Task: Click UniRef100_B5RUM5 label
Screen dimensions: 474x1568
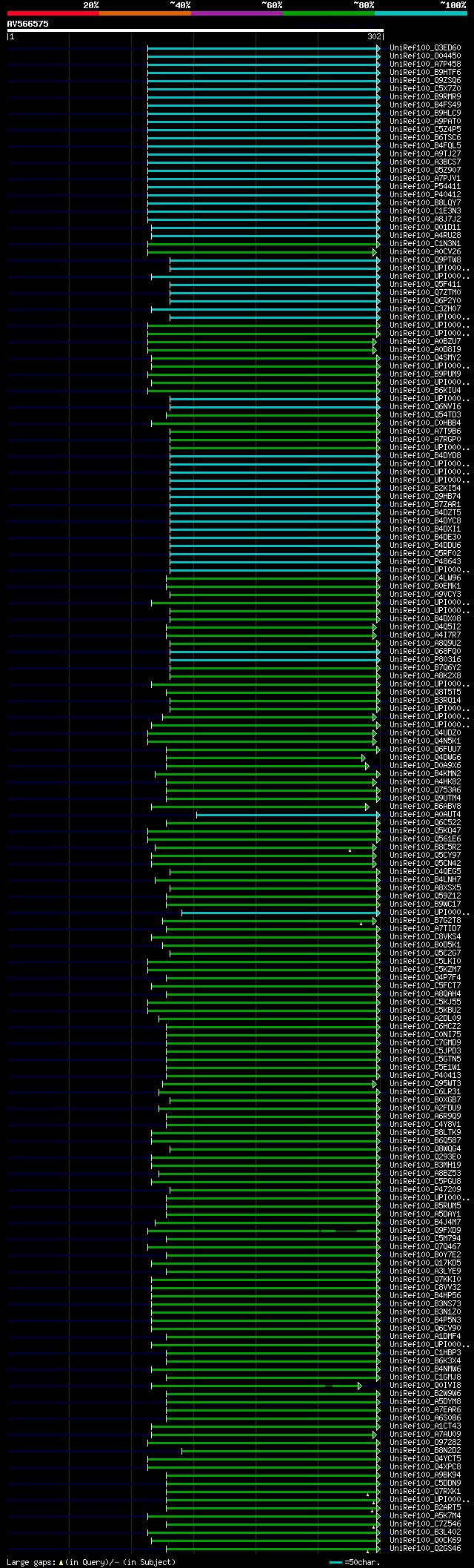Action: tap(425, 1205)
